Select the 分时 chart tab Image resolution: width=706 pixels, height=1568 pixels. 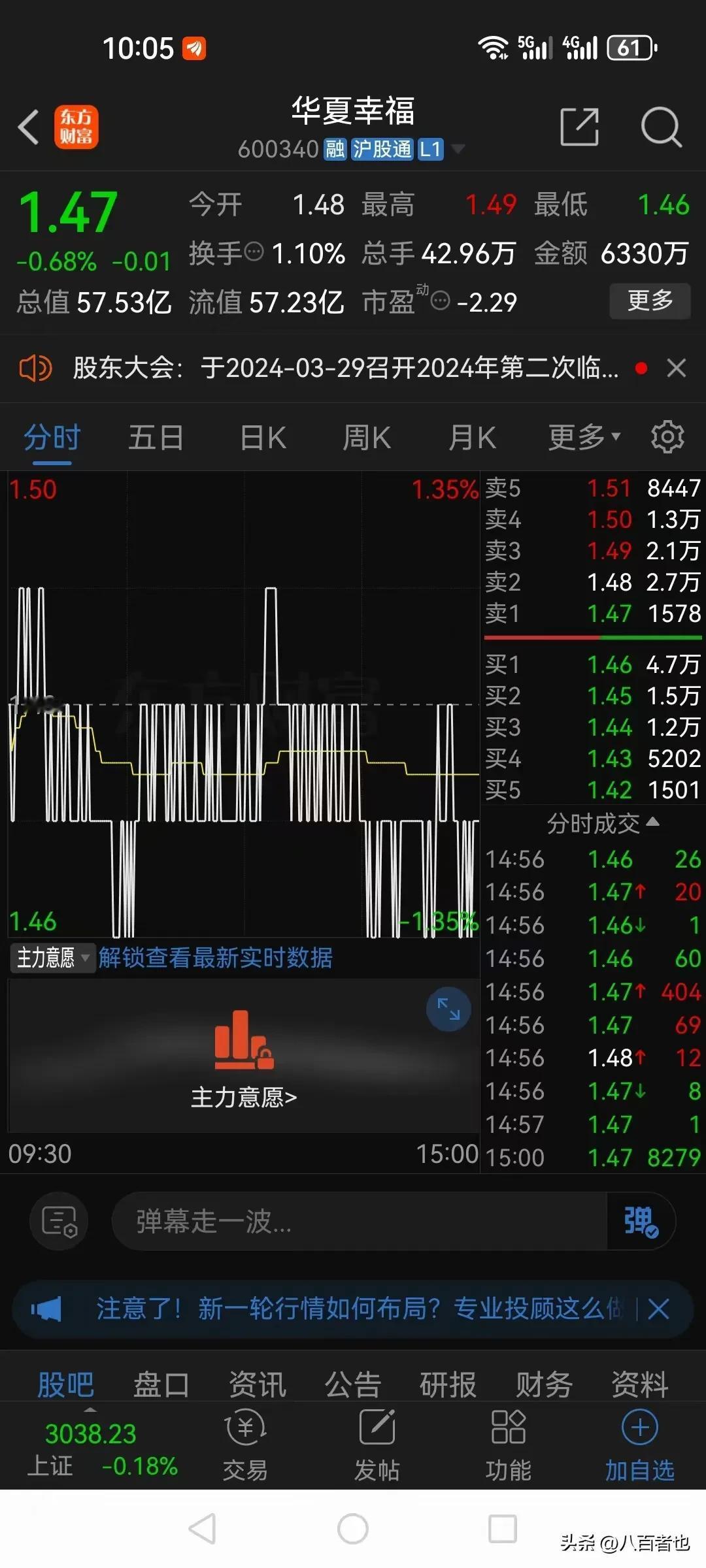pyautogui.click(x=52, y=438)
